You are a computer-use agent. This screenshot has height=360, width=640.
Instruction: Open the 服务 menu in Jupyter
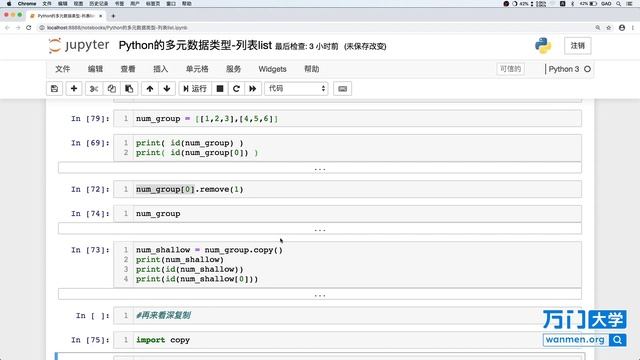[x=233, y=69]
